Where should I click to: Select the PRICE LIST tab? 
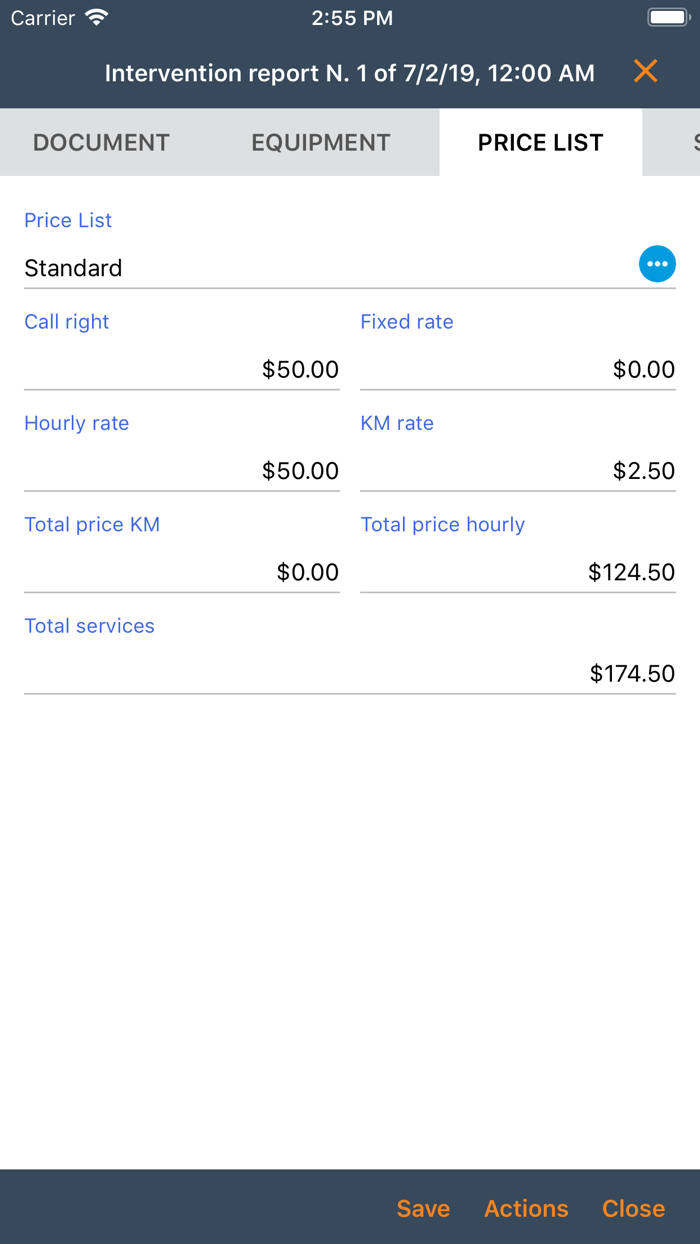[540, 142]
